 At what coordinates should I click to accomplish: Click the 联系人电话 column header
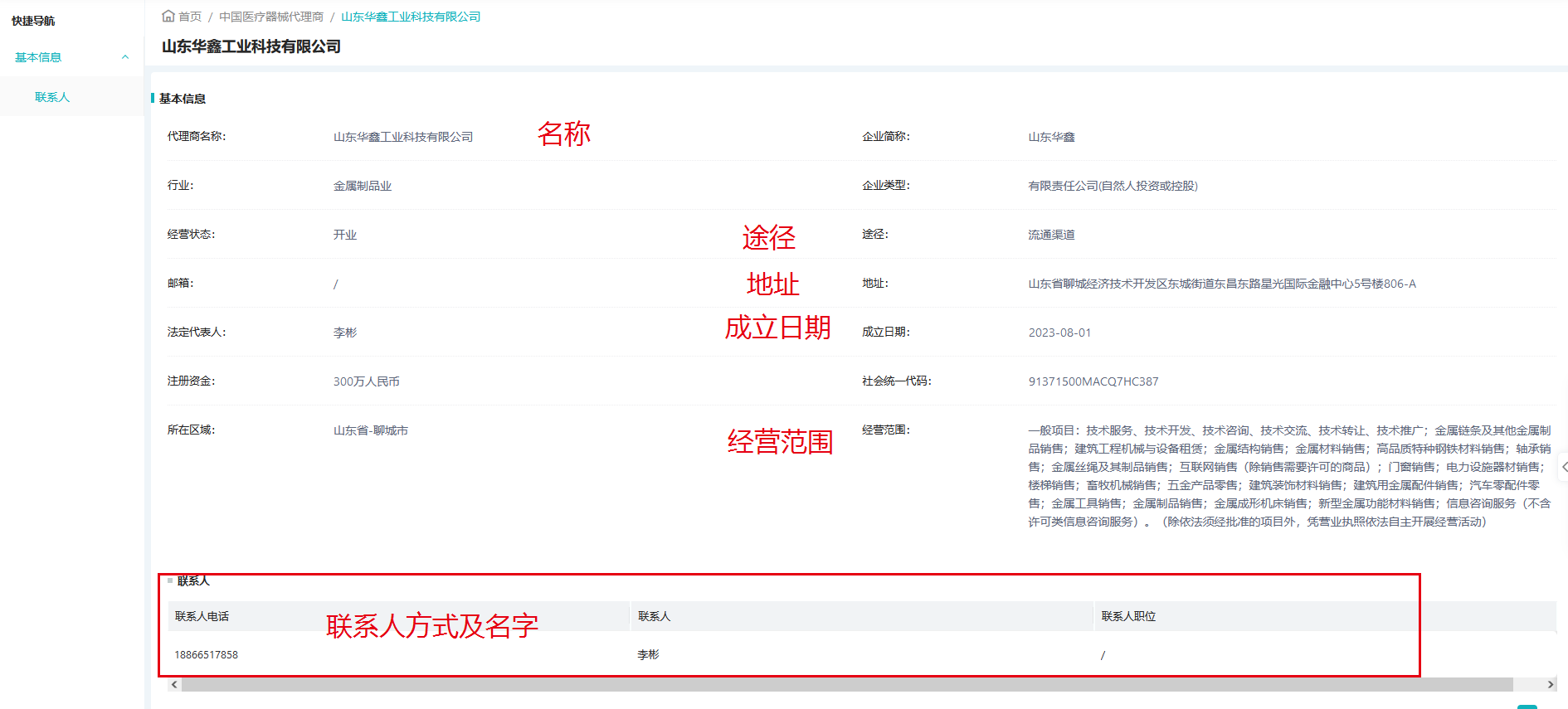[x=202, y=616]
